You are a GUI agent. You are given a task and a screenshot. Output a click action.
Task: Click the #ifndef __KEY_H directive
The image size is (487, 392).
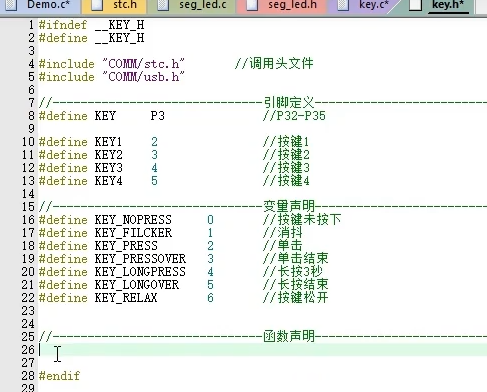point(91,25)
